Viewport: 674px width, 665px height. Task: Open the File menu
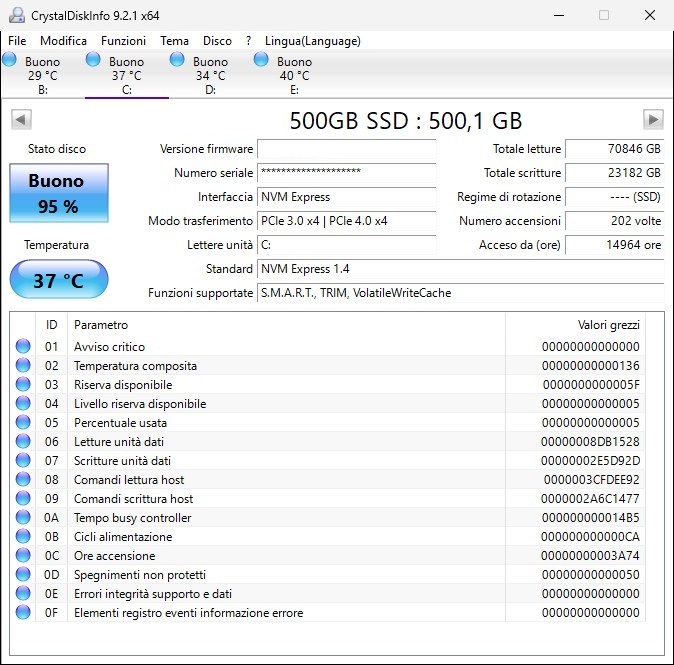(17, 41)
